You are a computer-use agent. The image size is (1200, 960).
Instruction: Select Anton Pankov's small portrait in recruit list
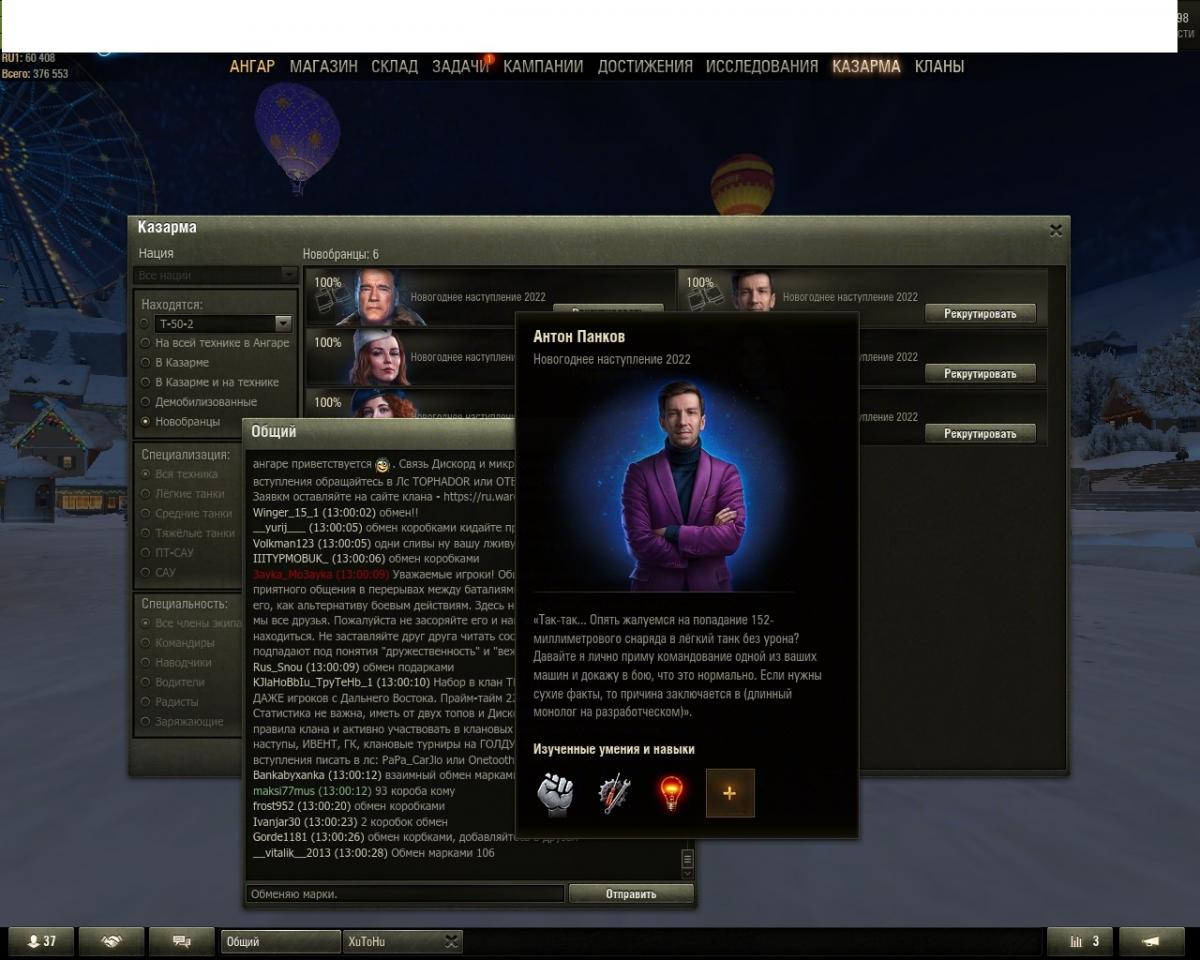753,291
